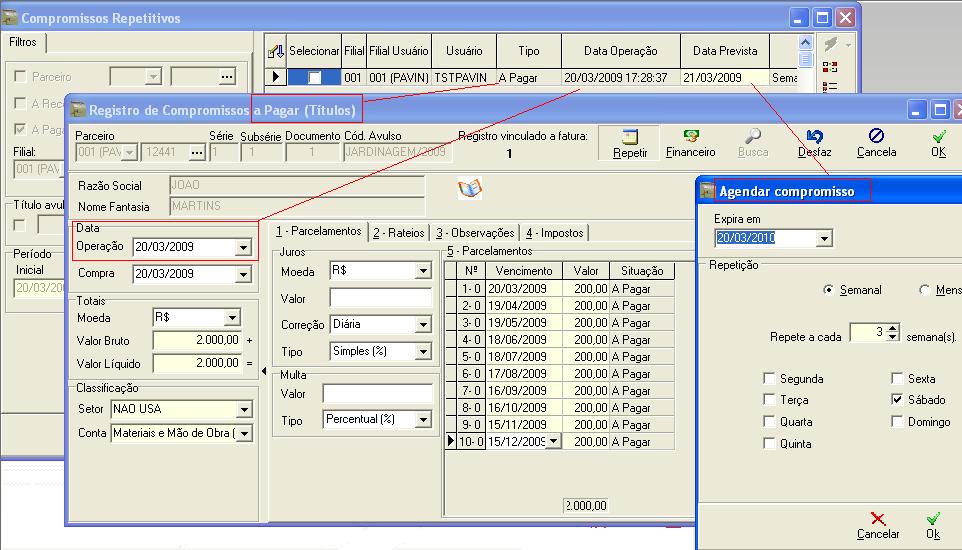962x550 pixels.
Task: Click the lightning bolt icon at the grid's right
Action: 829,44
